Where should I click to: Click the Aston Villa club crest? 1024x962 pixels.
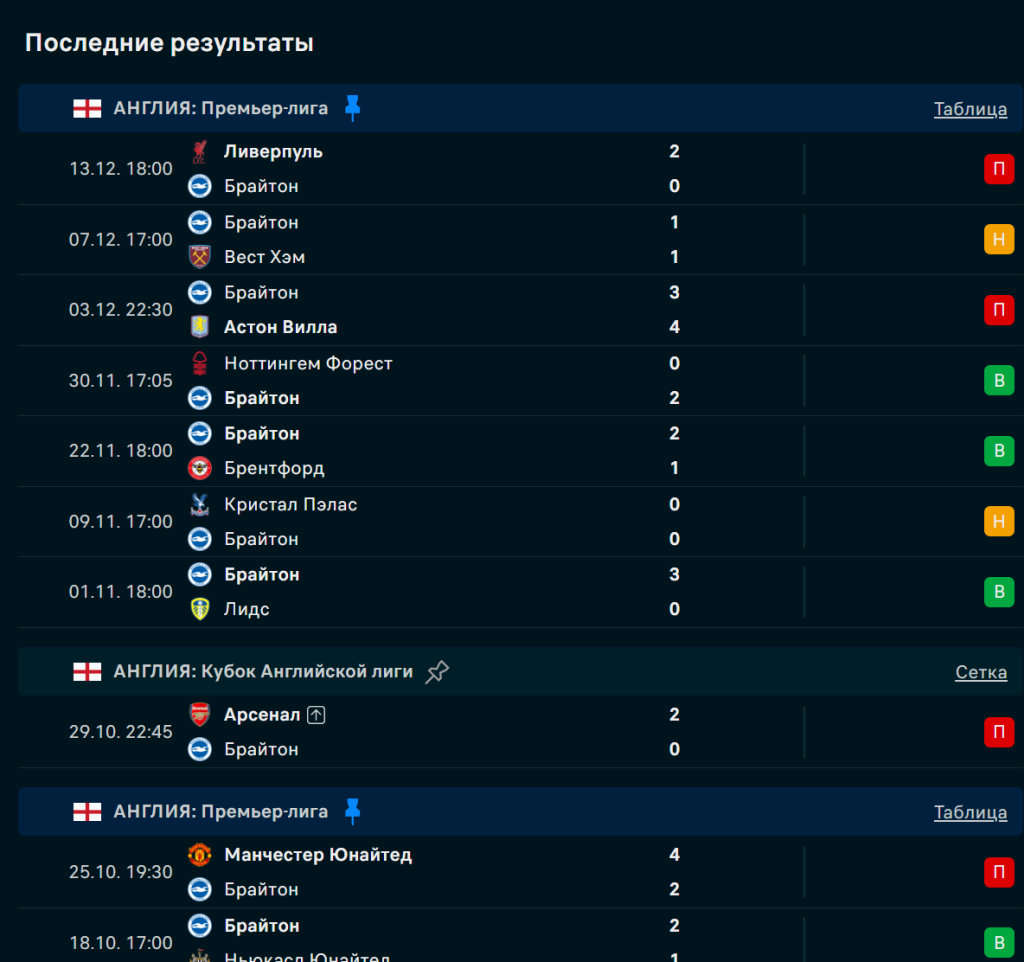(x=200, y=327)
